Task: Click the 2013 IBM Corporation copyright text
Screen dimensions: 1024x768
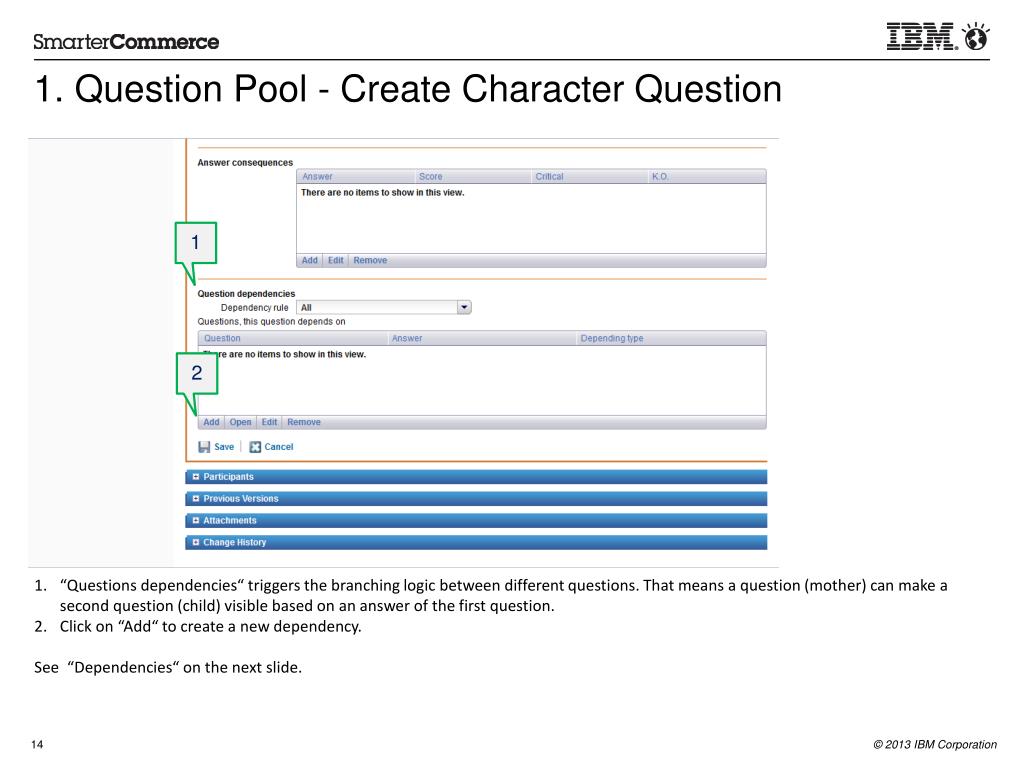Action: tap(935, 744)
